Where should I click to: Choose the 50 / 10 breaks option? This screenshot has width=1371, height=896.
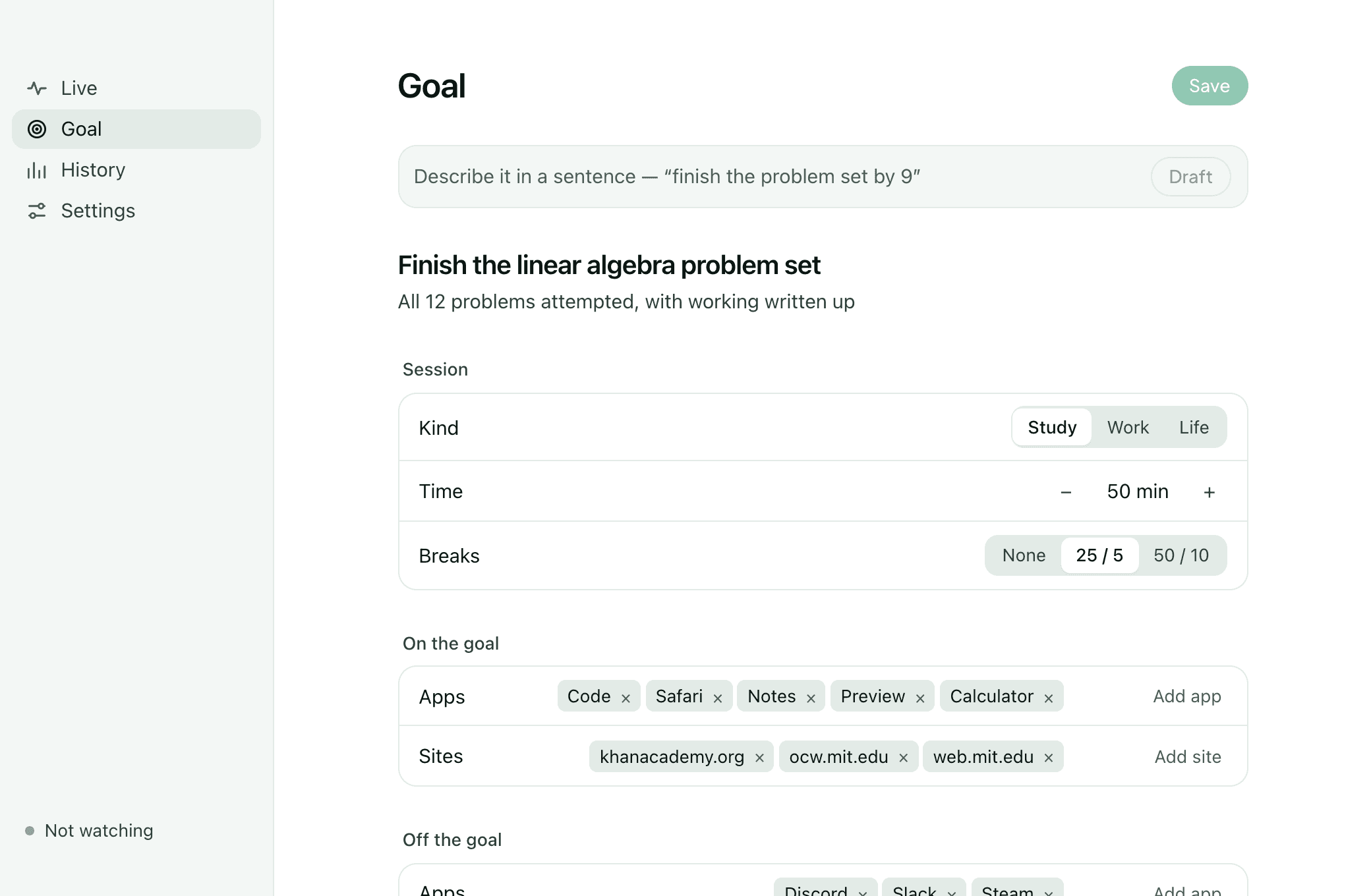[x=1181, y=555]
